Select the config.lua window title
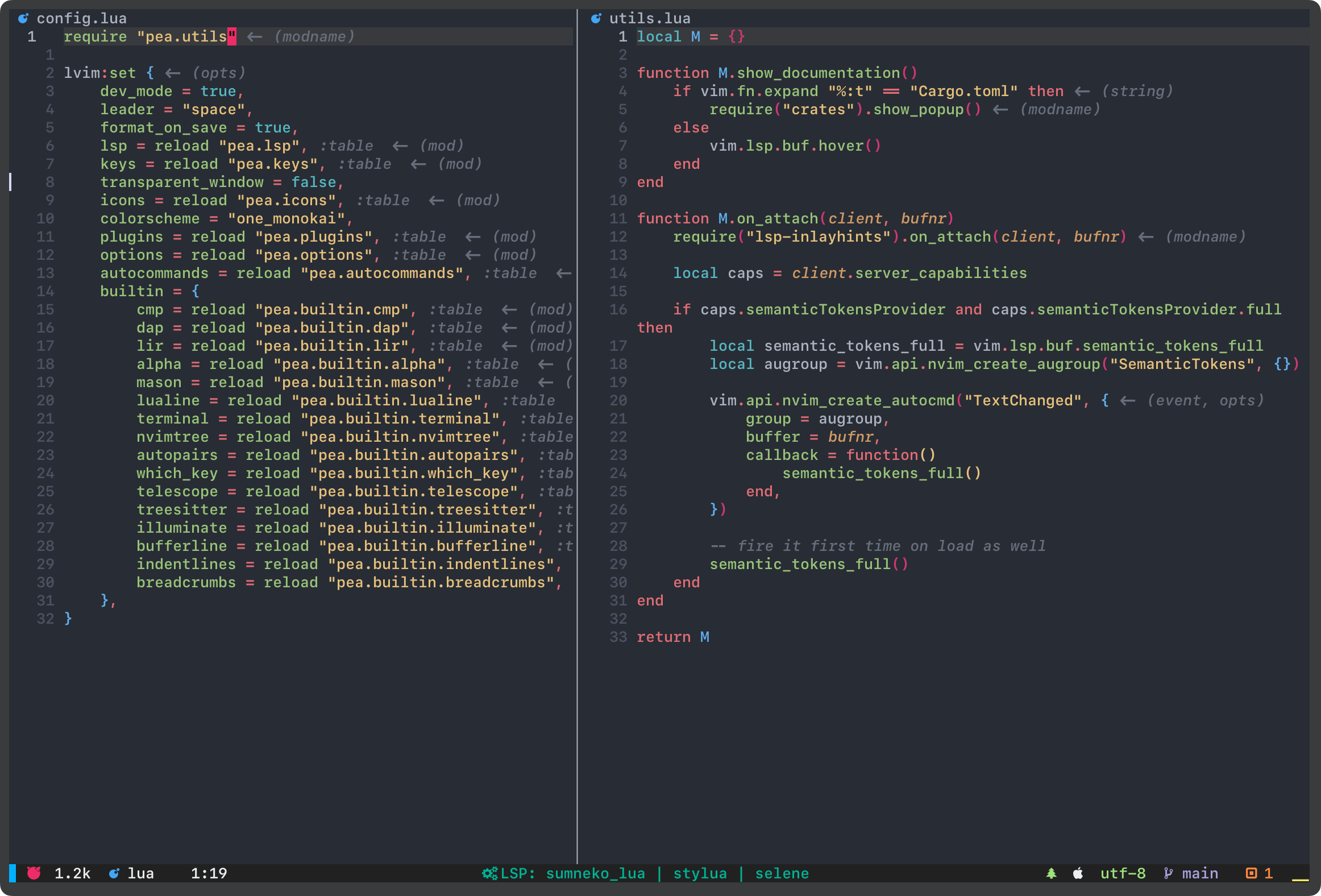The image size is (1321, 896). 82,19
